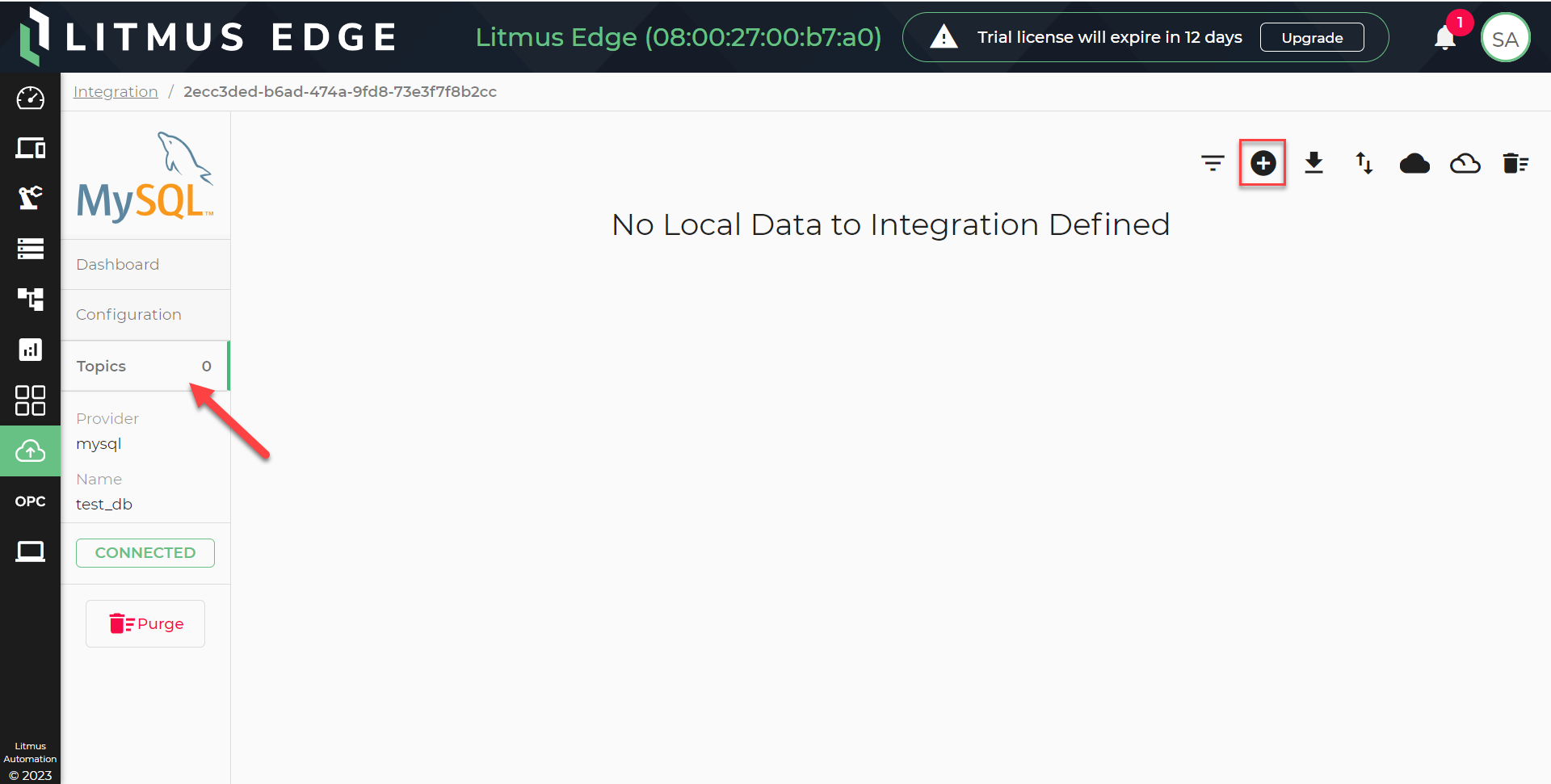
Task: Open the apps grid icon in the sidebar
Action: tap(30, 400)
